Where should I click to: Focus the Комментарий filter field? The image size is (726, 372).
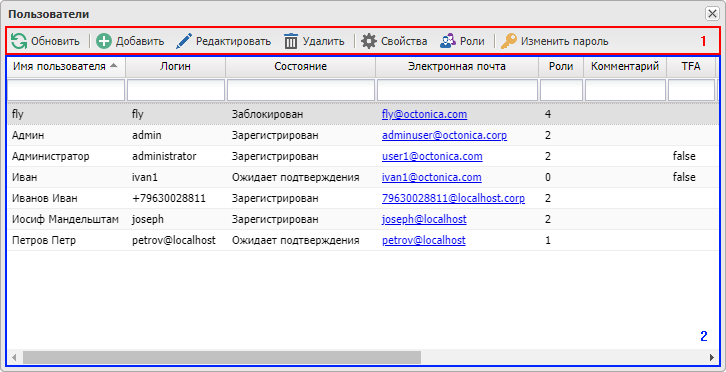pyautogui.click(x=625, y=90)
